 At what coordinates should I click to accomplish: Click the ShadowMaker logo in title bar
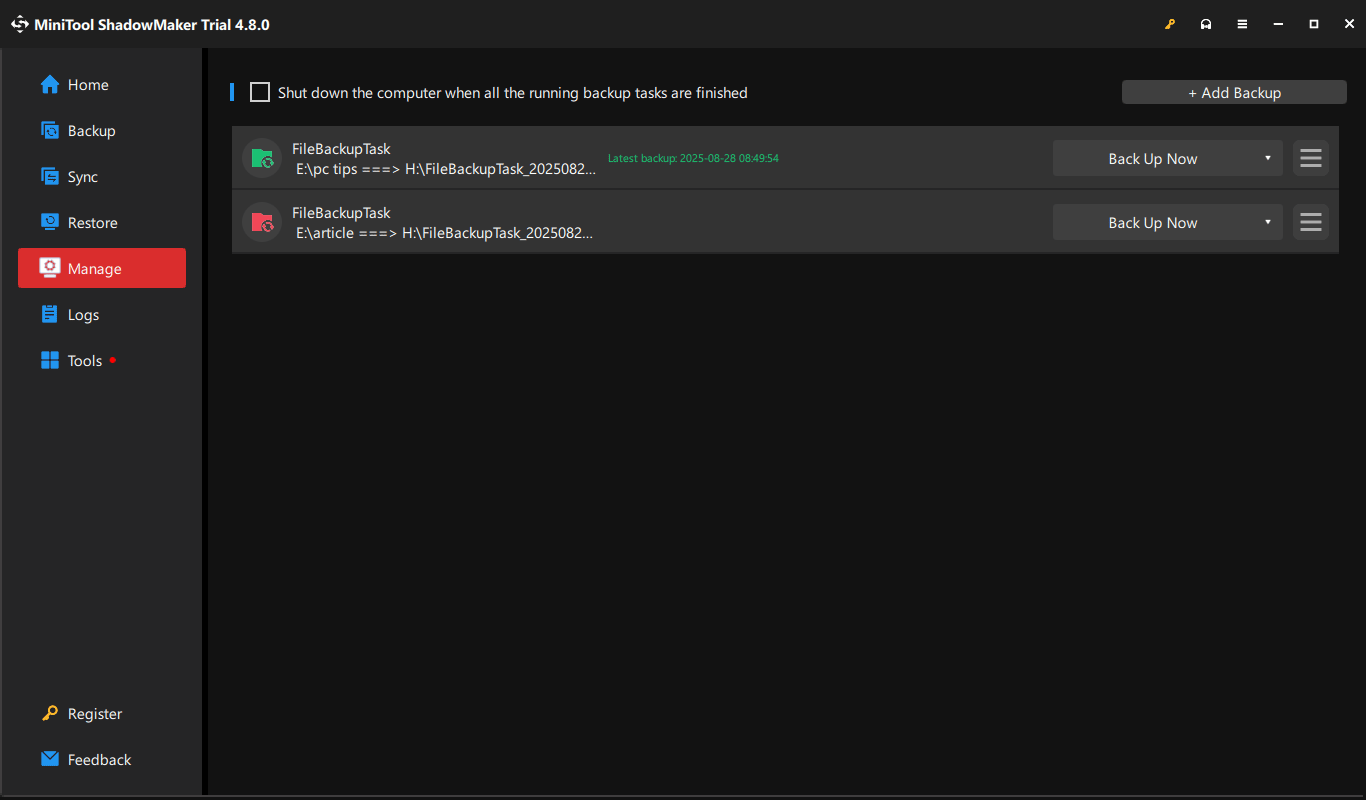[19, 24]
